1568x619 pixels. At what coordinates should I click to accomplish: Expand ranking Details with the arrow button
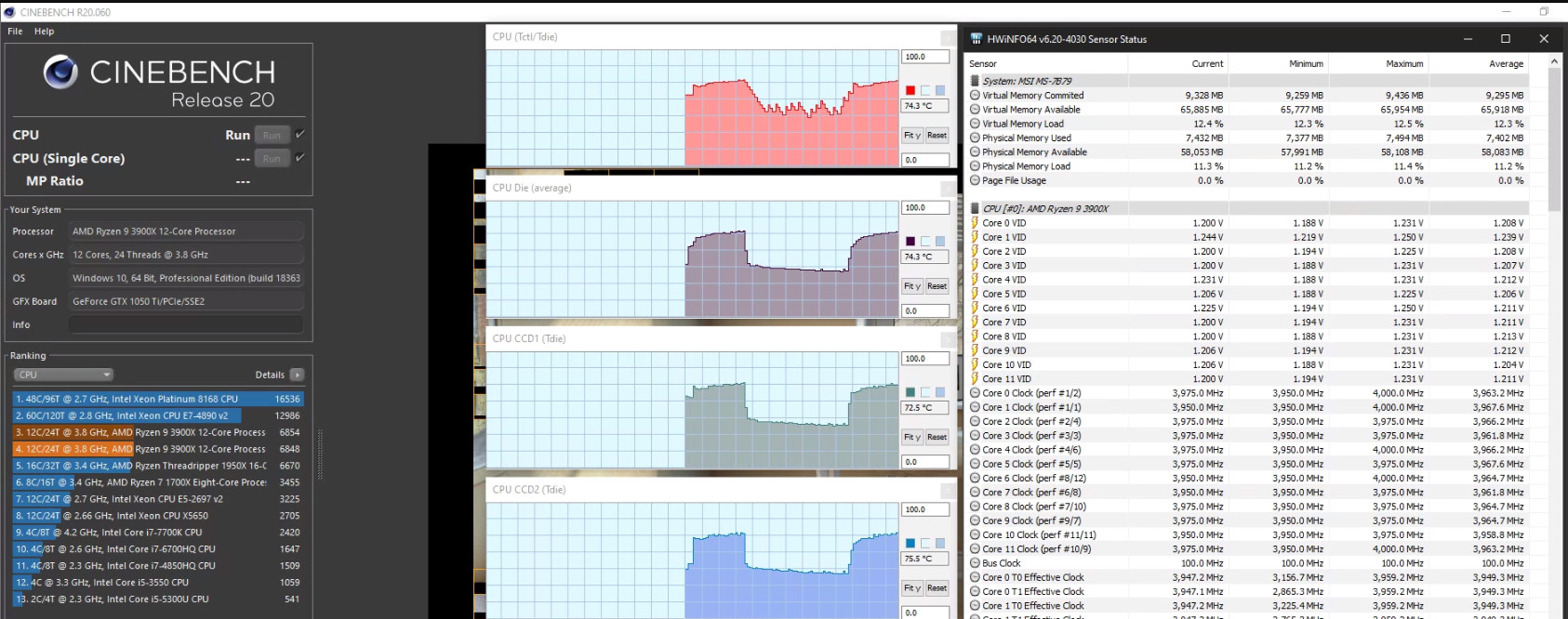(x=297, y=375)
